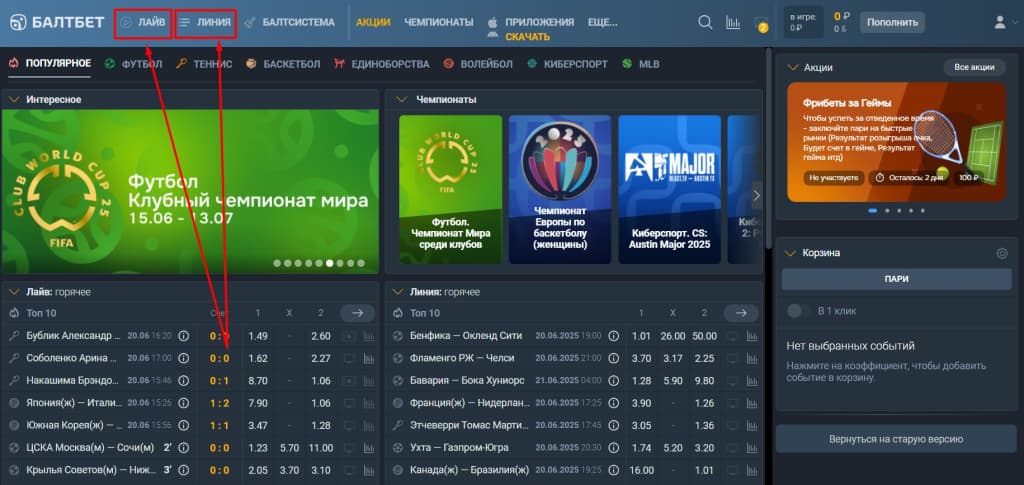Select first carousel dot on the Интересное banner
This screenshot has height=485, width=1024.
click(277, 263)
